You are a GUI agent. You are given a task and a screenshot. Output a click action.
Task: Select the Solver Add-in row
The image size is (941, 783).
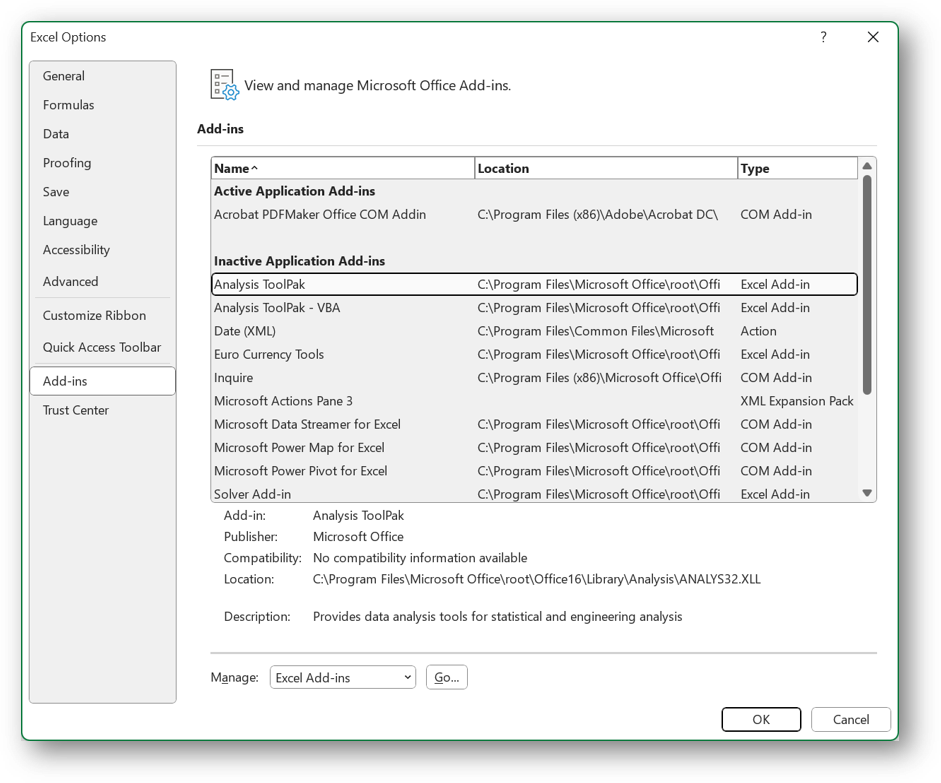pyautogui.click(x=400, y=493)
